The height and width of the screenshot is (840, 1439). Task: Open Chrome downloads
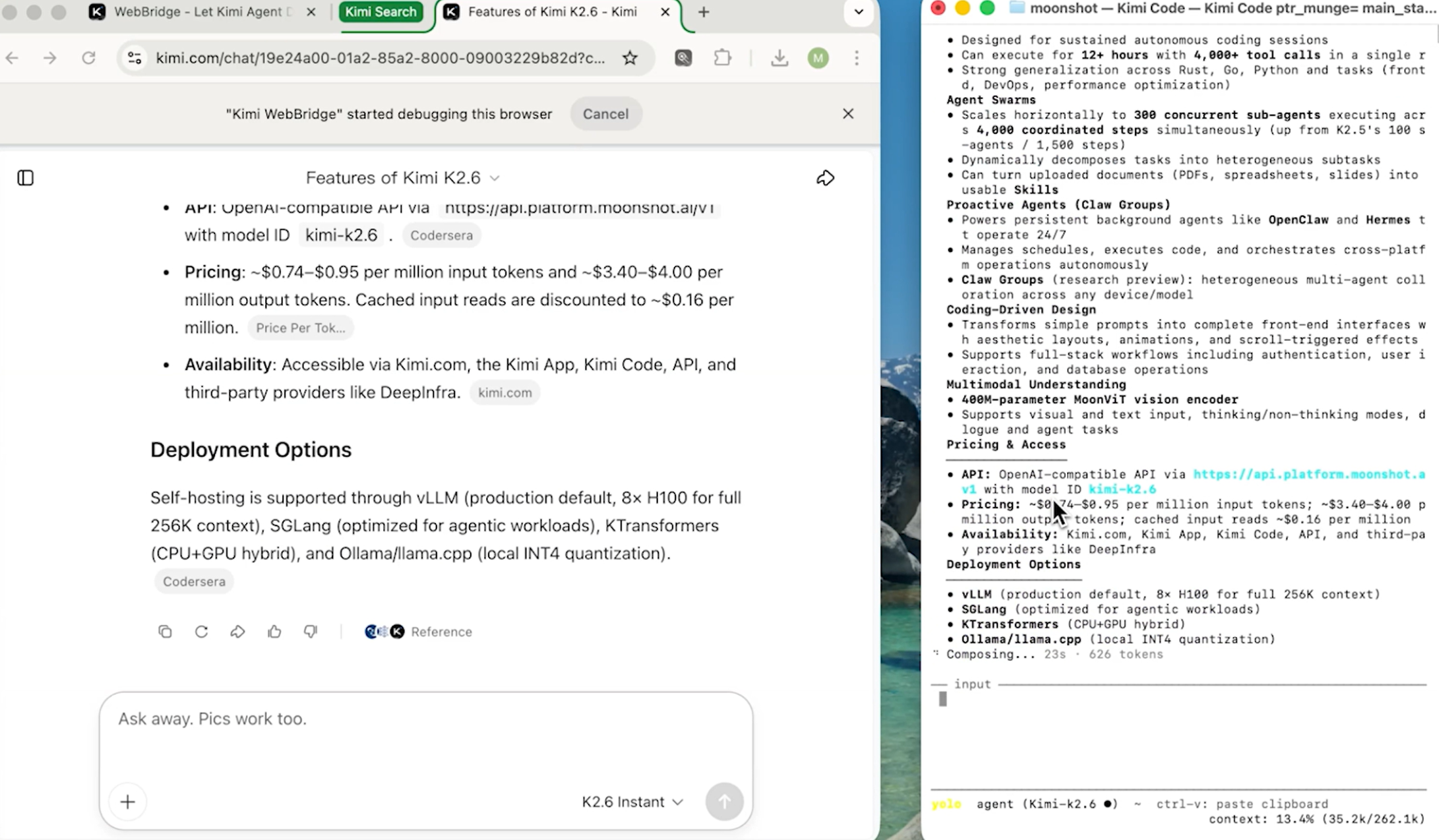tap(780, 58)
